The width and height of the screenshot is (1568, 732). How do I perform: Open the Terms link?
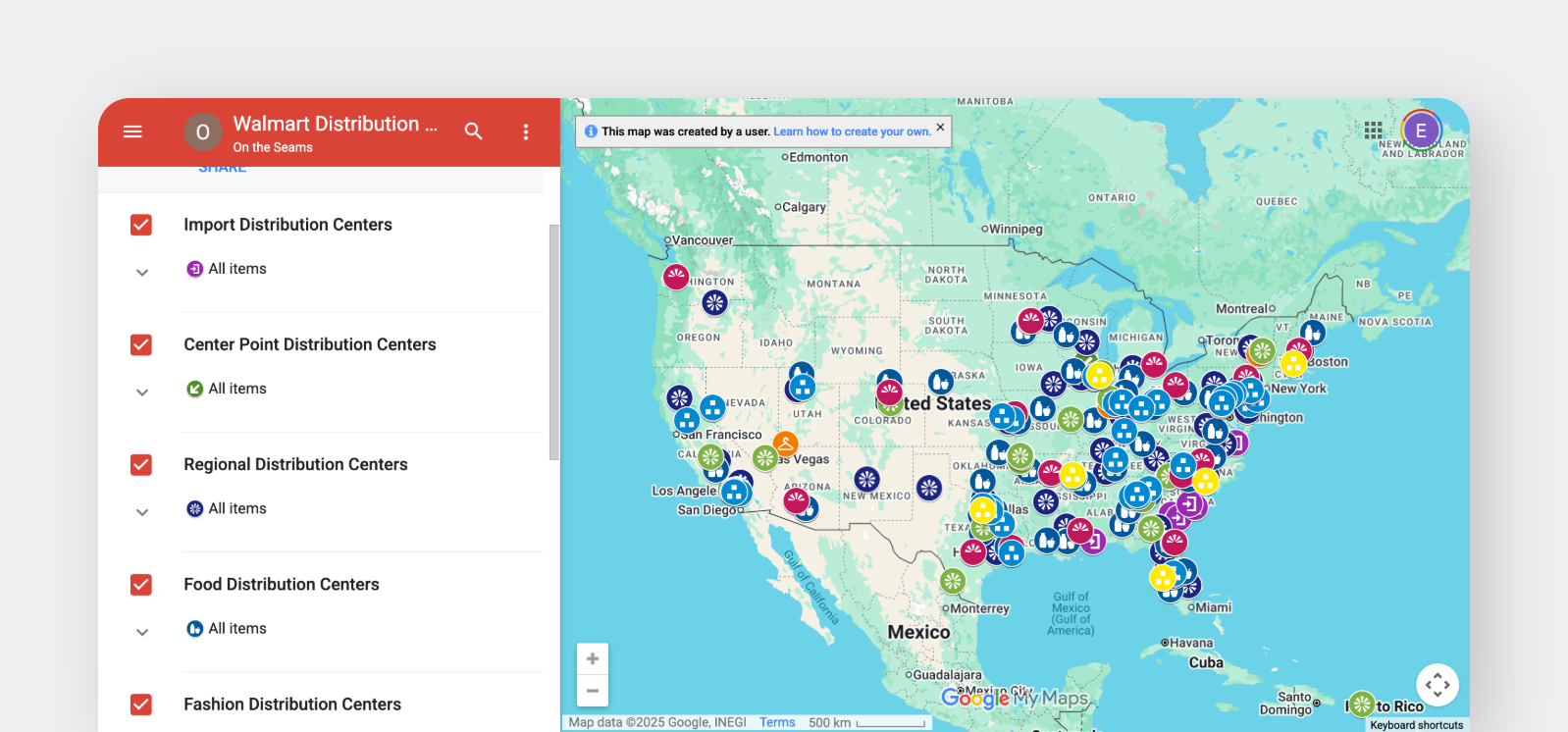point(777,722)
